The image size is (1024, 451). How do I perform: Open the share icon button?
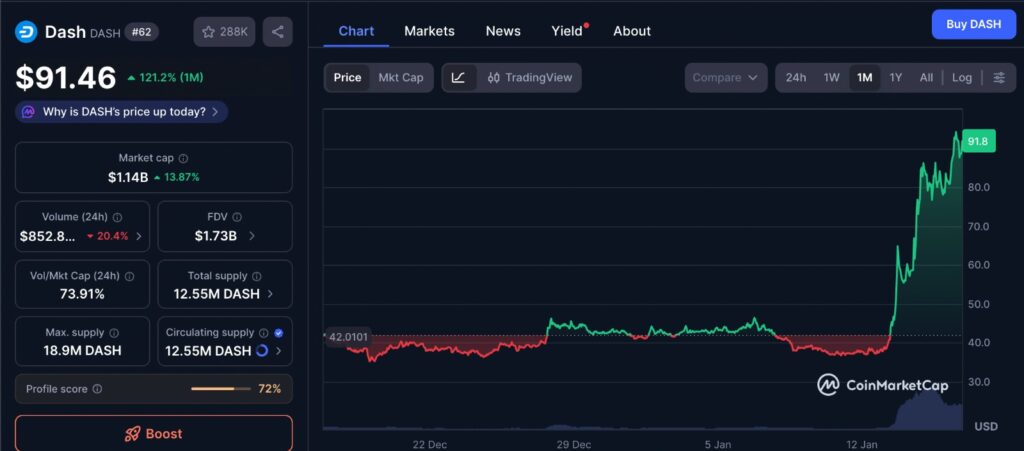[x=278, y=31]
